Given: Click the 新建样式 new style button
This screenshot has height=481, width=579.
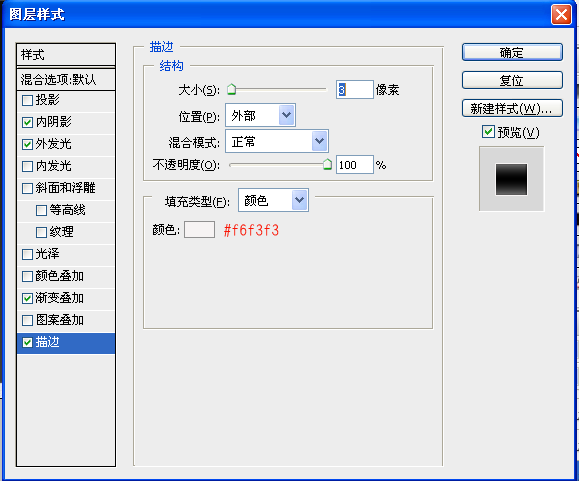Looking at the screenshot, I should 512,108.
